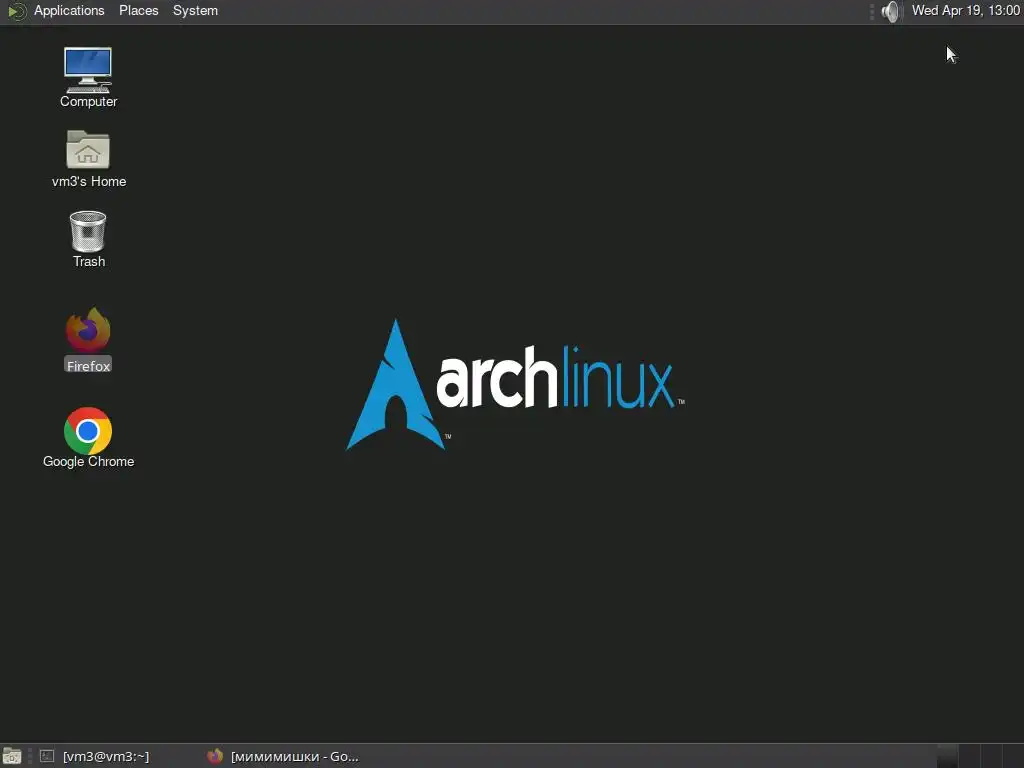Click the panel applet handle left of speaker
1024x768 pixels.
(x=872, y=11)
